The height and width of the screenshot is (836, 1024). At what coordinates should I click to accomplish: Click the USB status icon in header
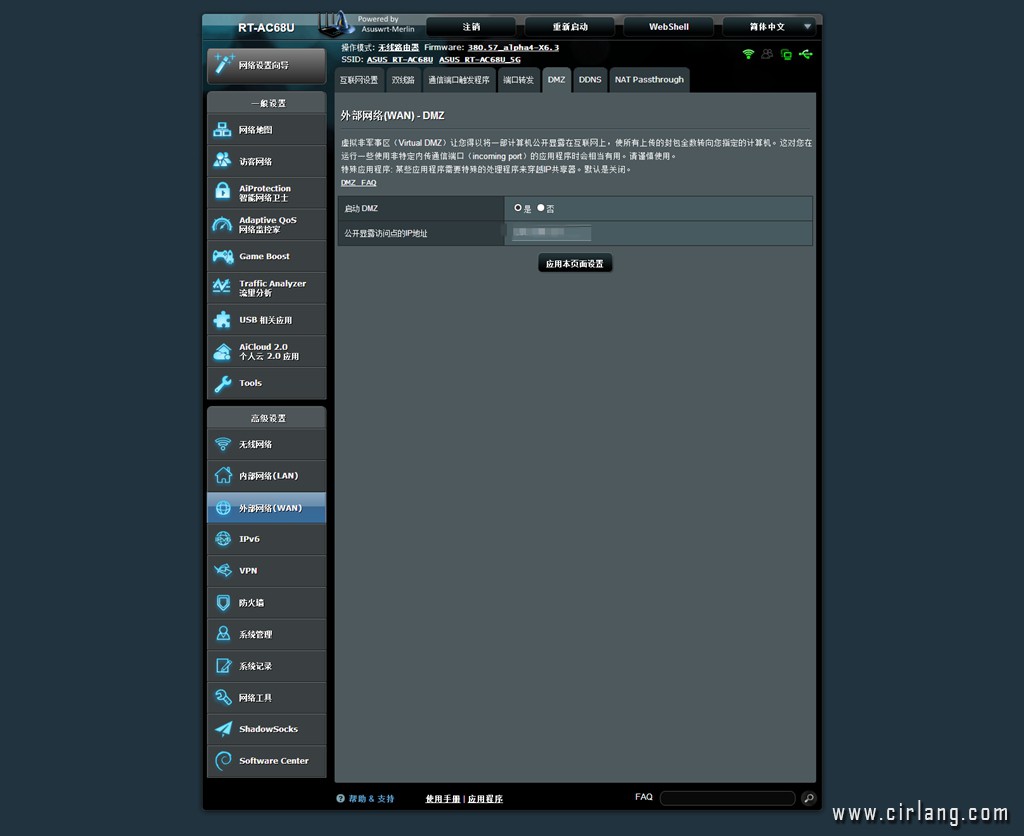click(x=806, y=54)
